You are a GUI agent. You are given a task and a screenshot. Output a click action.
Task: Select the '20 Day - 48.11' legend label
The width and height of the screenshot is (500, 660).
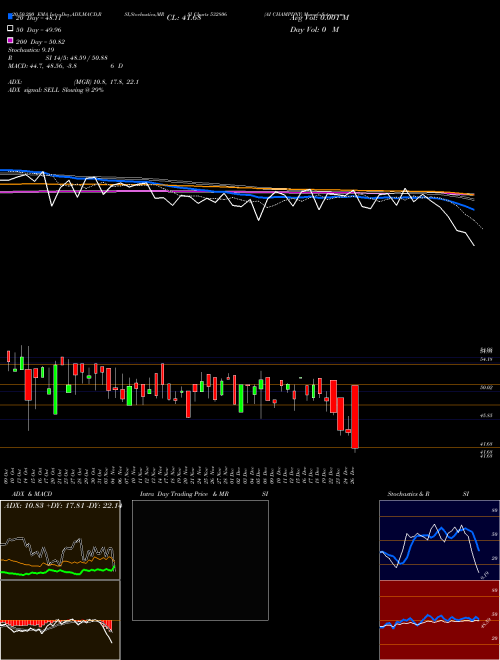39,18
